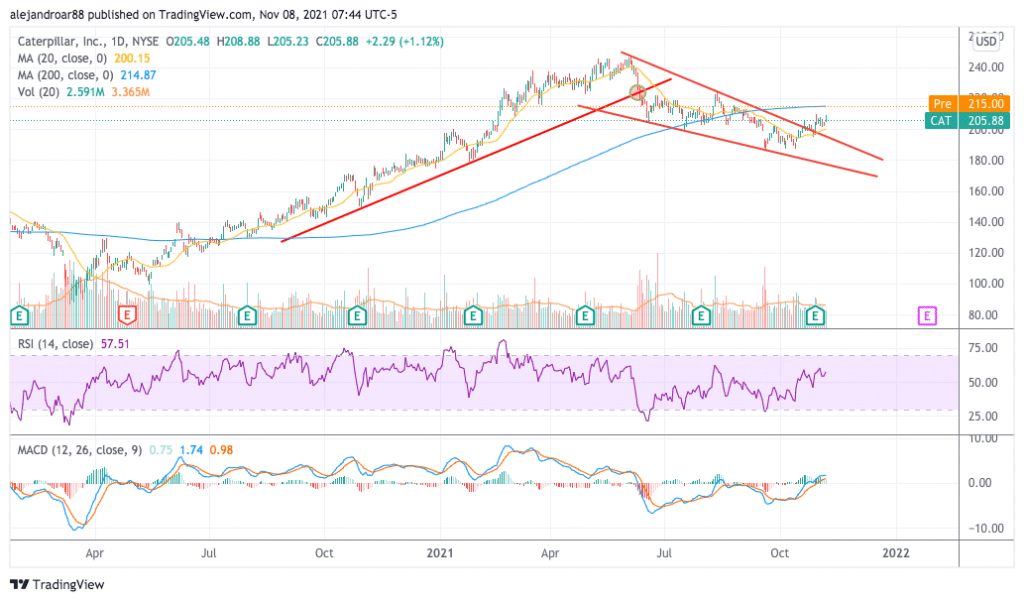
Task: Click the -10.00 MACD axis label
Action: point(985,528)
